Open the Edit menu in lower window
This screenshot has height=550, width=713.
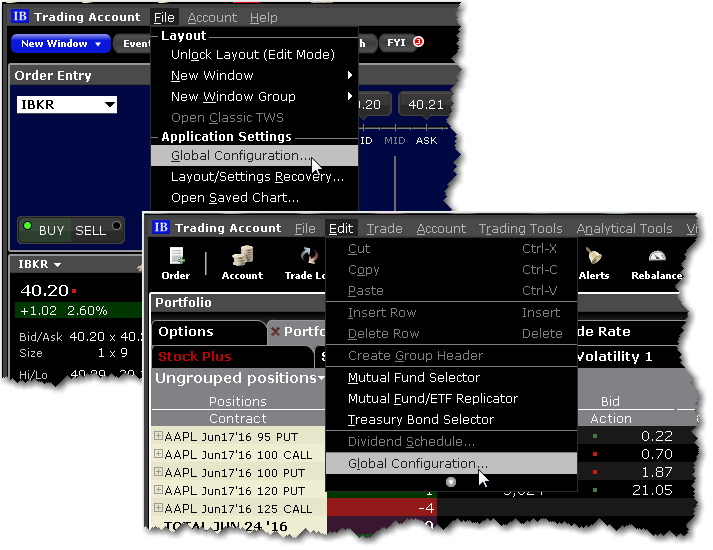(x=341, y=228)
